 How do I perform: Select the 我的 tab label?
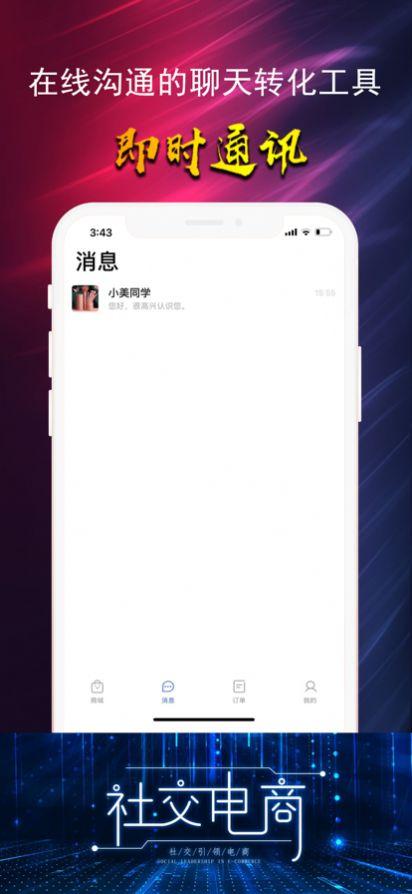tap(310, 700)
